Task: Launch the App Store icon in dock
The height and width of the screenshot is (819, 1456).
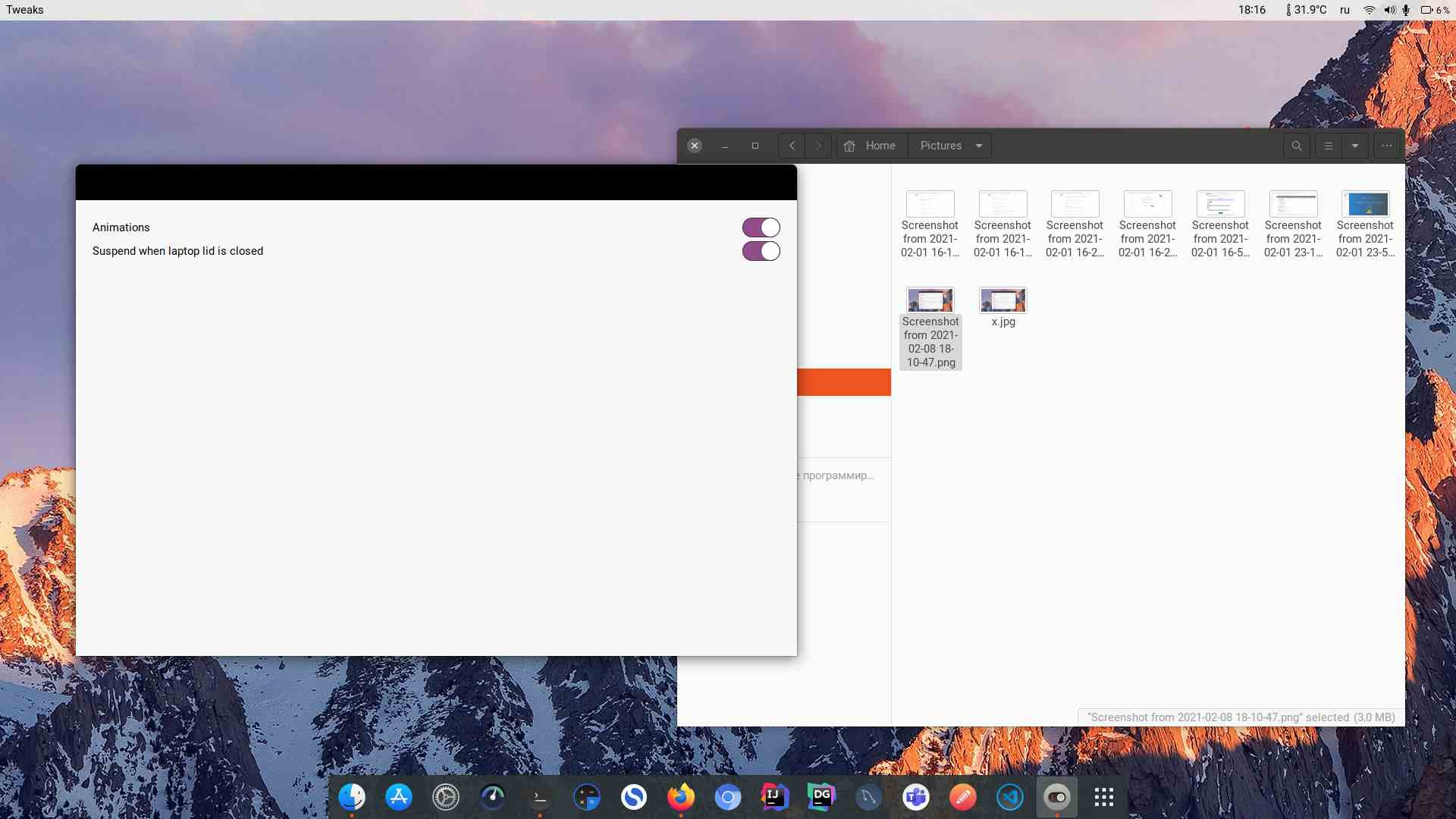Action: (399, 797)
